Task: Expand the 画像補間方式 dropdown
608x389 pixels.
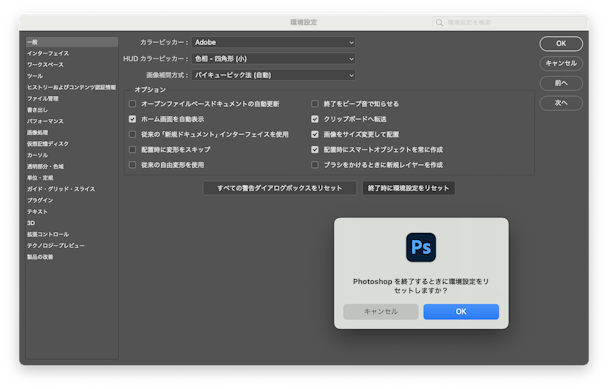Action: (273, 75)
